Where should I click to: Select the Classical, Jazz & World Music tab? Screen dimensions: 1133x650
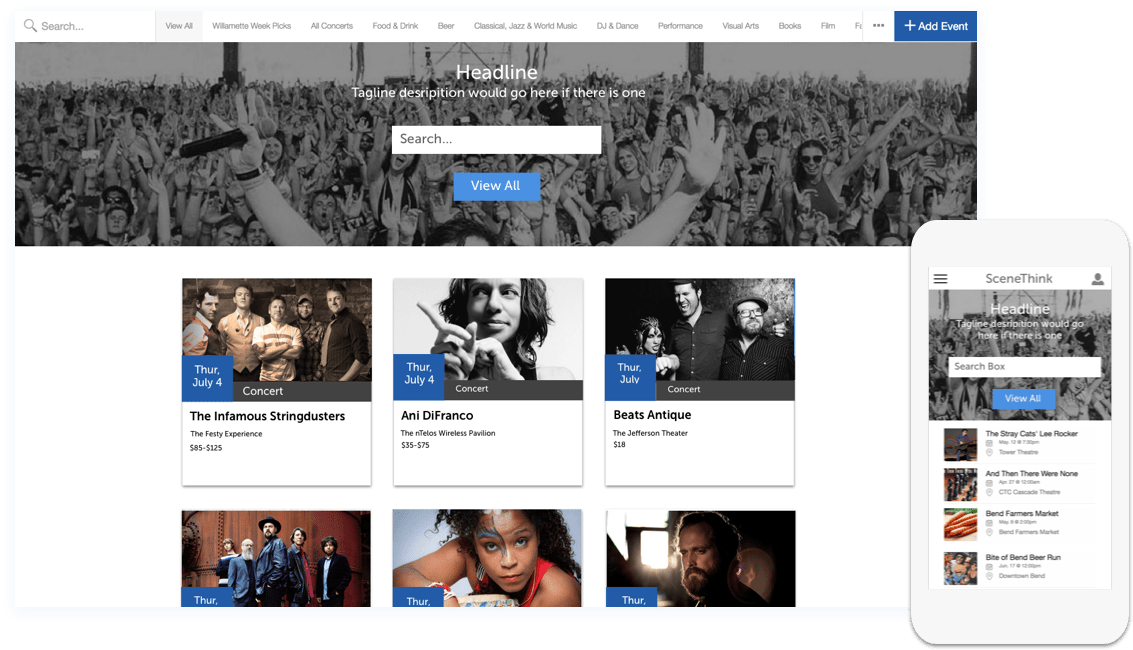(x=525, y=26)
